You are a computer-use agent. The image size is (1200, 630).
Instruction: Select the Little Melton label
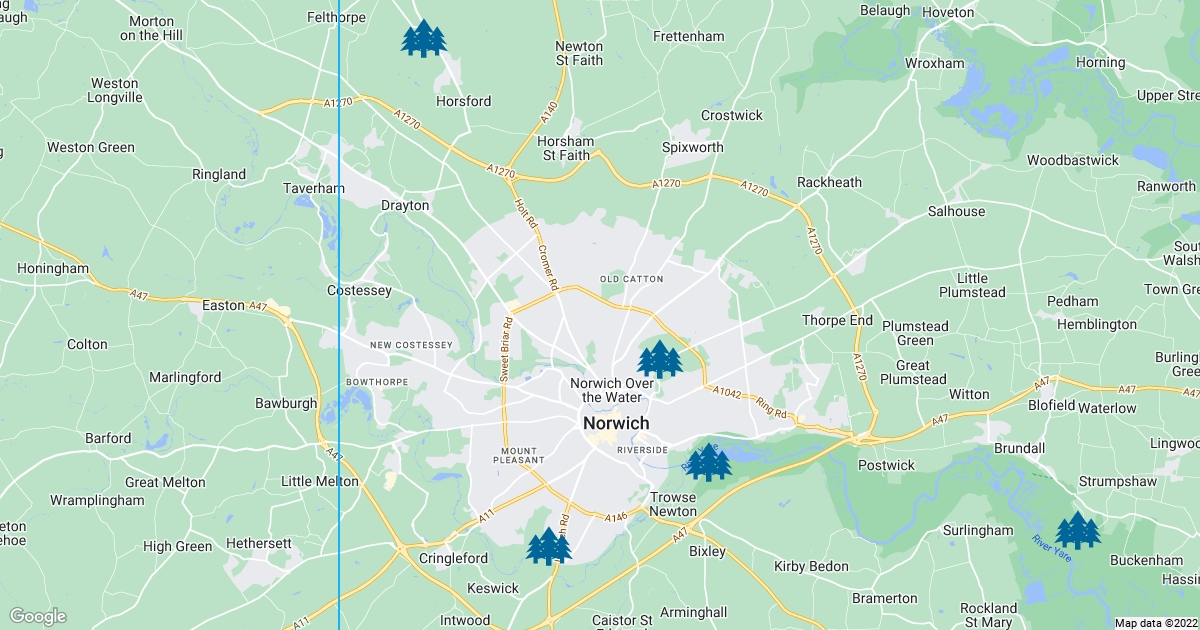click(x=319, y=481)
